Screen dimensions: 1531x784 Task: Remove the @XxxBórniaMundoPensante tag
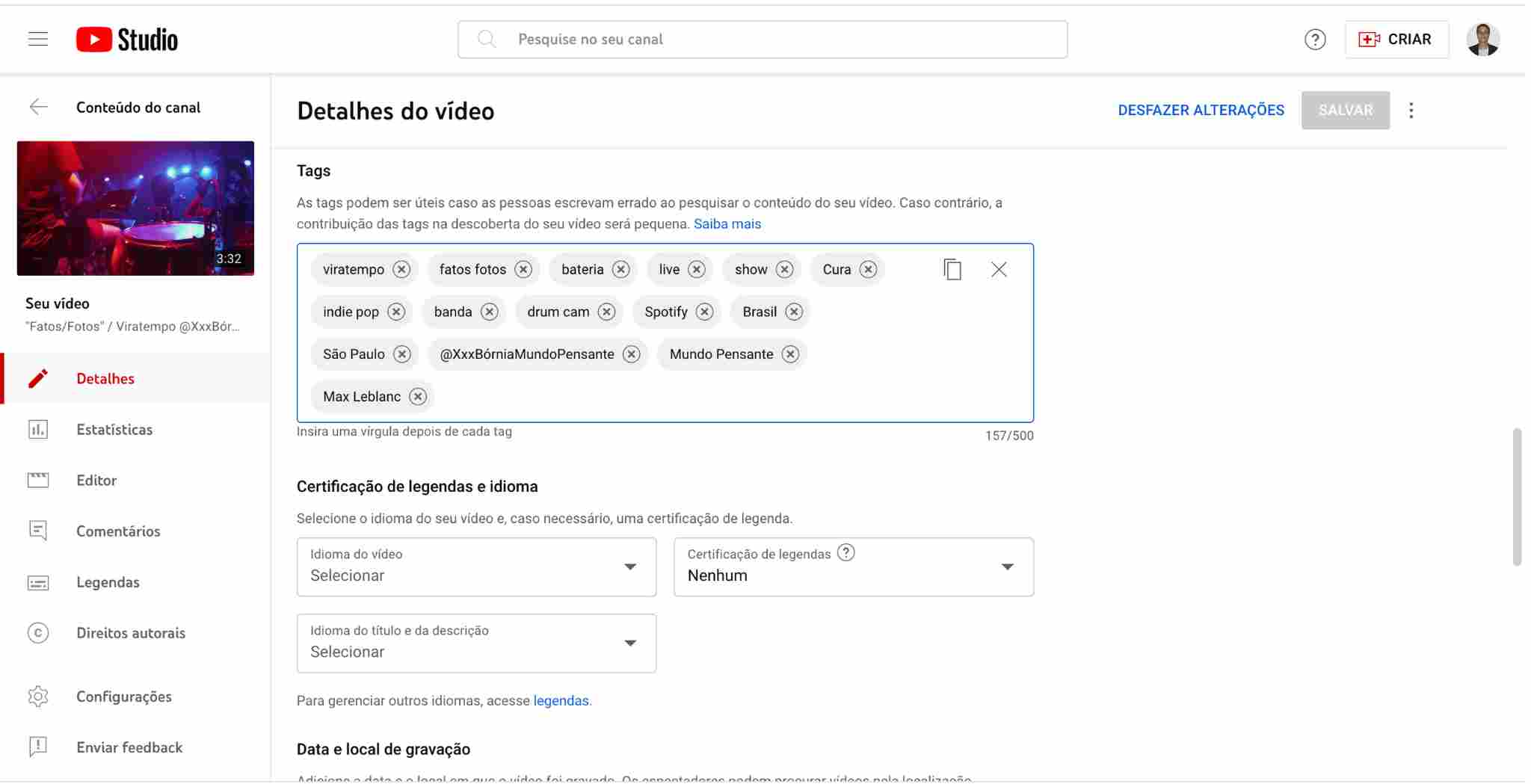tap(632, 354)
